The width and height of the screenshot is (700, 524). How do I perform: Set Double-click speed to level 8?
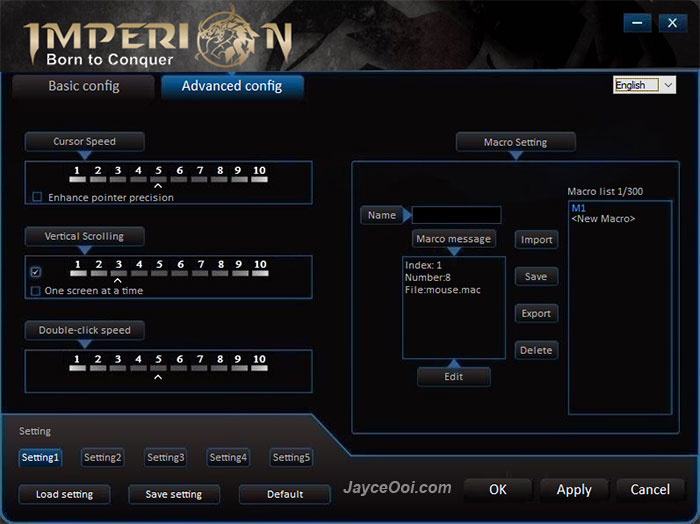tap(220, 363)
